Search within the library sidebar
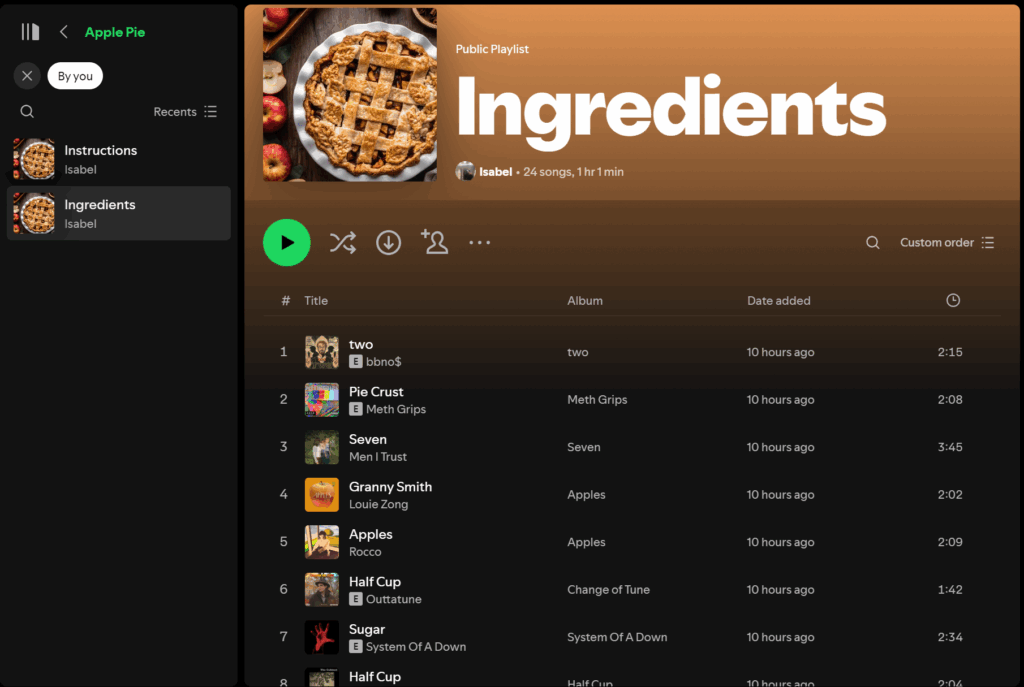The width and height of the screenshot is (1024, 687). (27, 112)
